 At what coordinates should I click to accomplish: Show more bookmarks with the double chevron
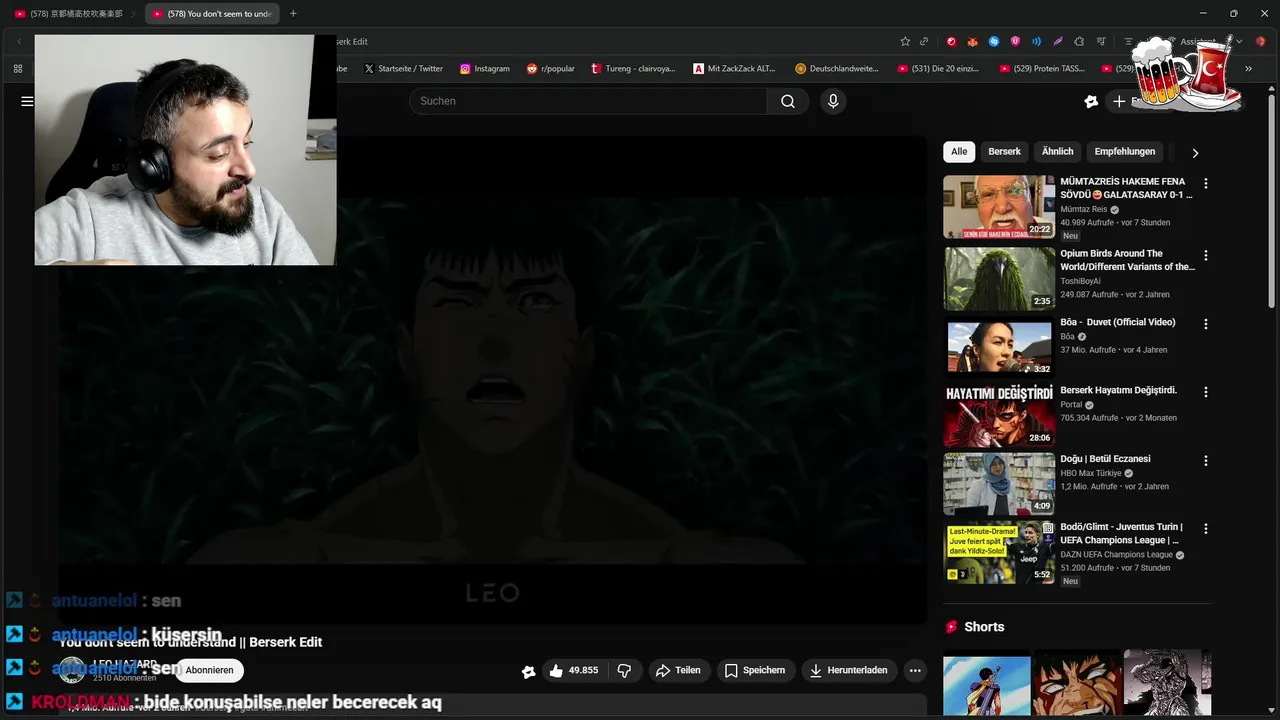(x=1248, y=68)
